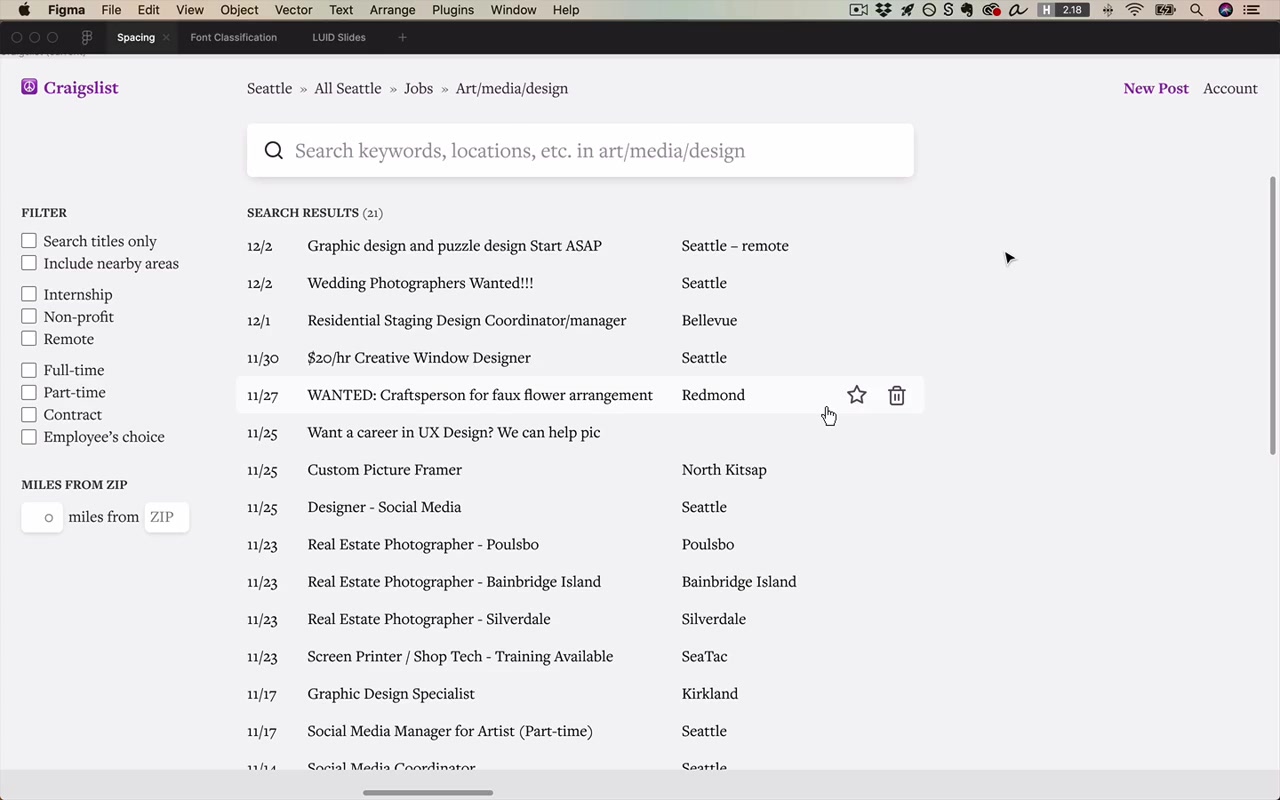
Task: Open Residential Staging Design Coordinator/manager listing
Action: pyautogui.click(x=467, y=321)
